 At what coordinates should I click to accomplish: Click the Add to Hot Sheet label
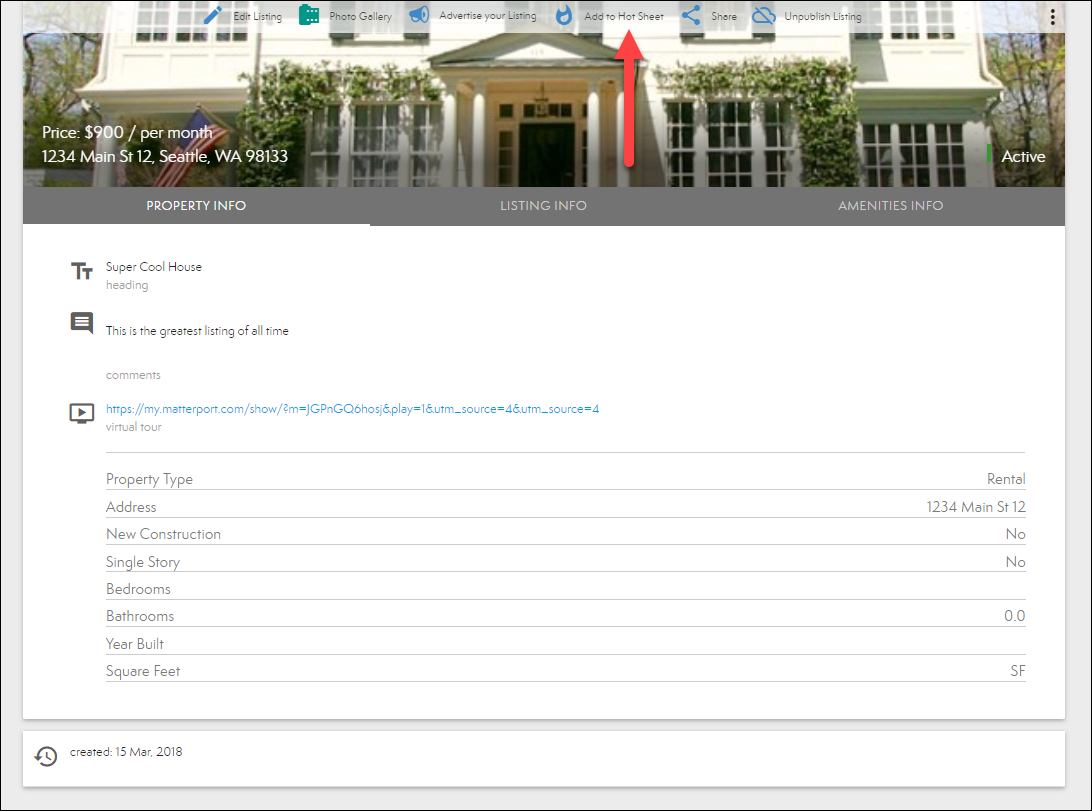pos(624,17)
